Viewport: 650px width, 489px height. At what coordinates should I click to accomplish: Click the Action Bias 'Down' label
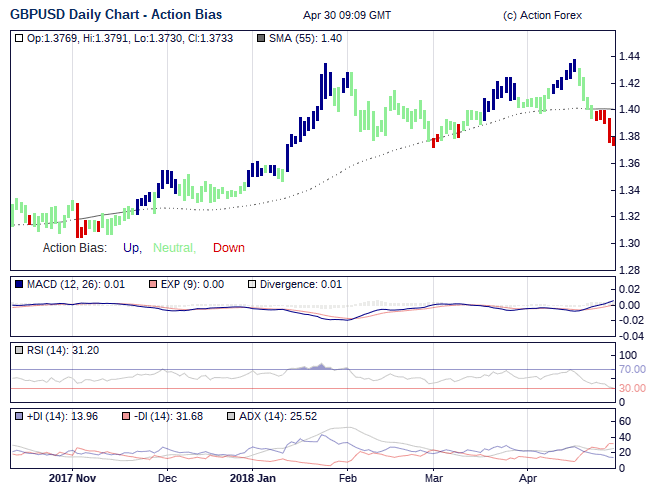(x=228, y=248)
